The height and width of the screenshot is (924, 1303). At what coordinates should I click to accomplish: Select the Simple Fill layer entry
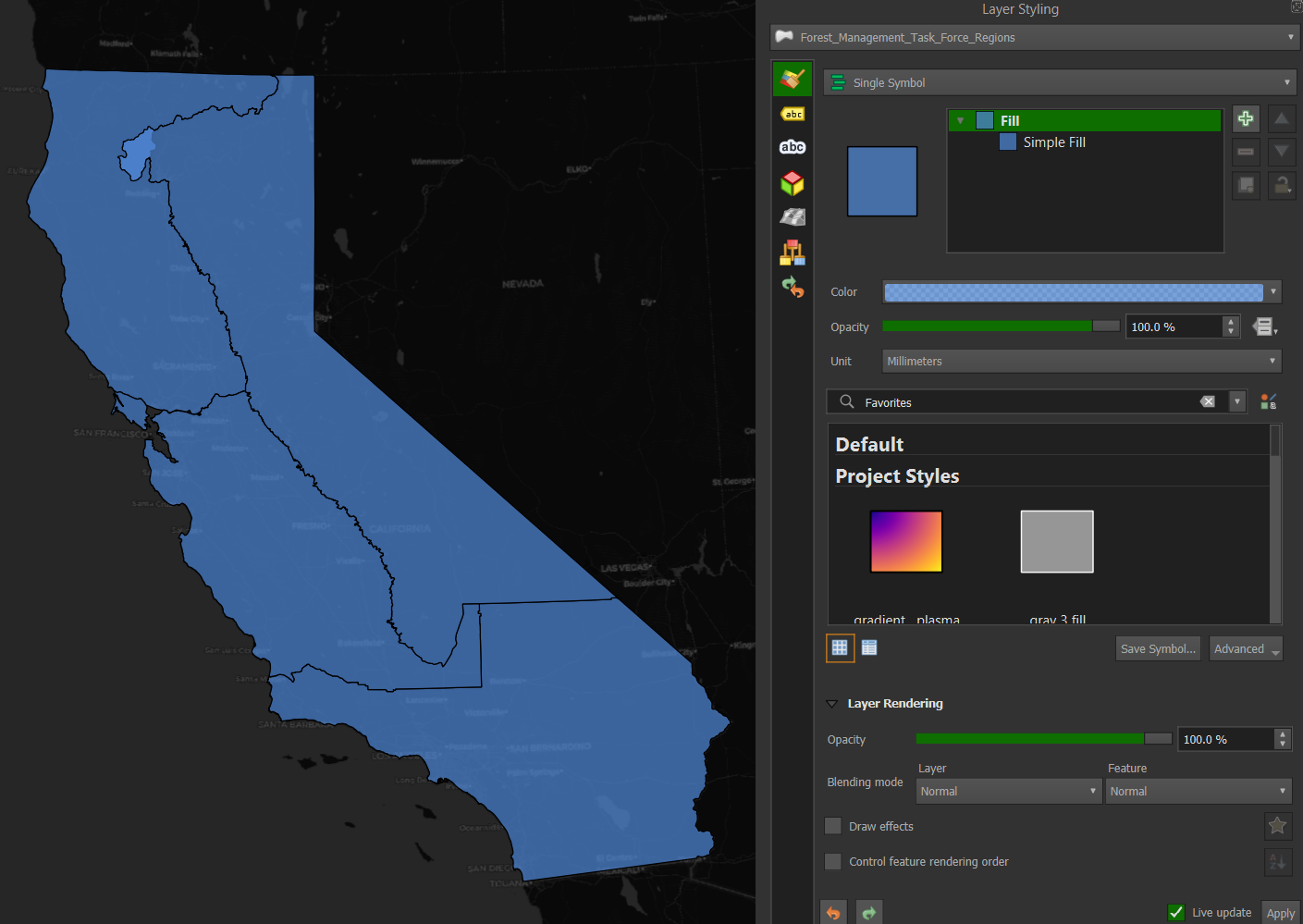[1054, 142]
